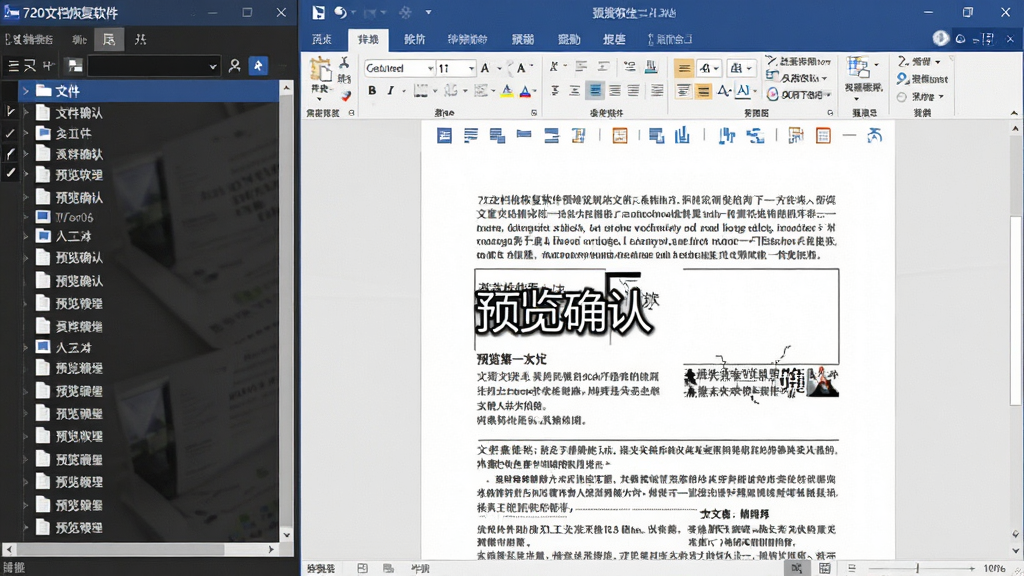The image size is (1024, 576).
Task: Click the first blue icon in the secondary toolbar
Action: [x=444, y=135]
